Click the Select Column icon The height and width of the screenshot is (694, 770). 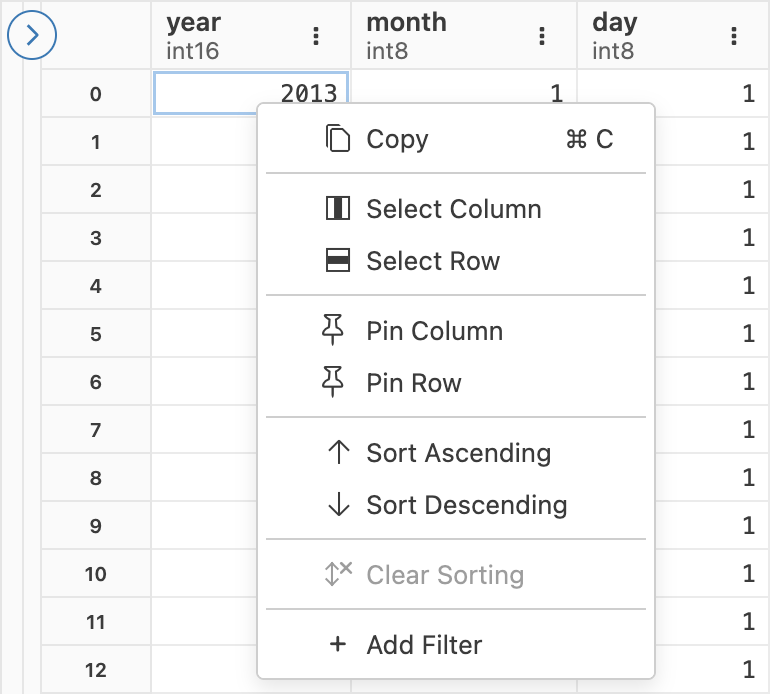point(339,209)
